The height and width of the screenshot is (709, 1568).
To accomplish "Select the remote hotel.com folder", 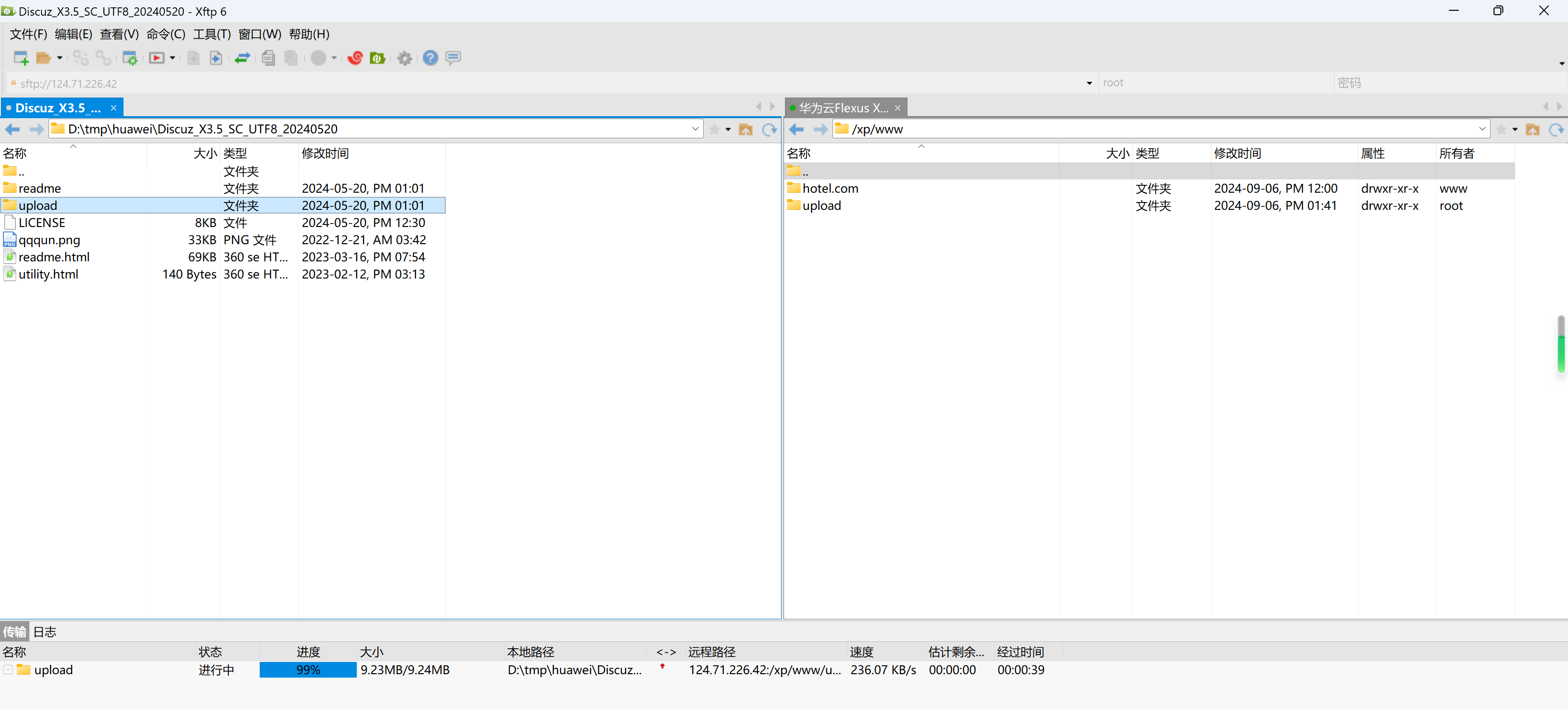I will point(1149,188).
